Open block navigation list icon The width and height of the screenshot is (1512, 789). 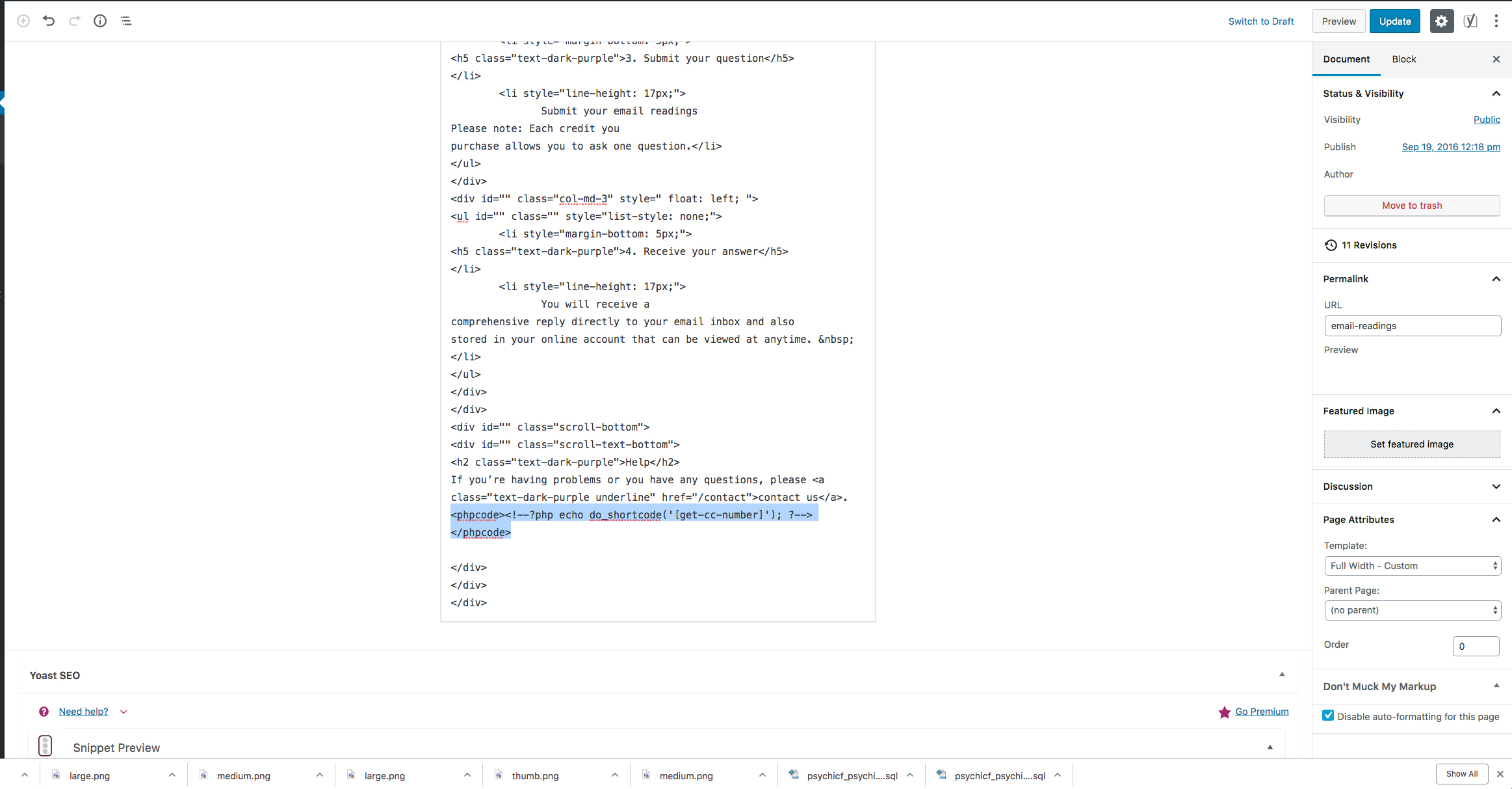pos(126,21)
